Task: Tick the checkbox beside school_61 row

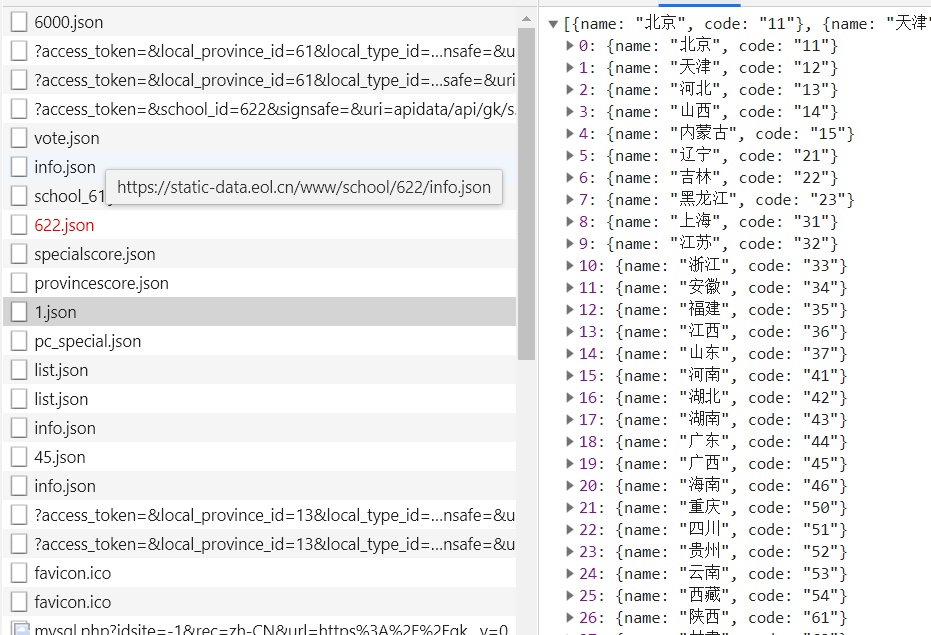Action: click(x=19, y=196)
